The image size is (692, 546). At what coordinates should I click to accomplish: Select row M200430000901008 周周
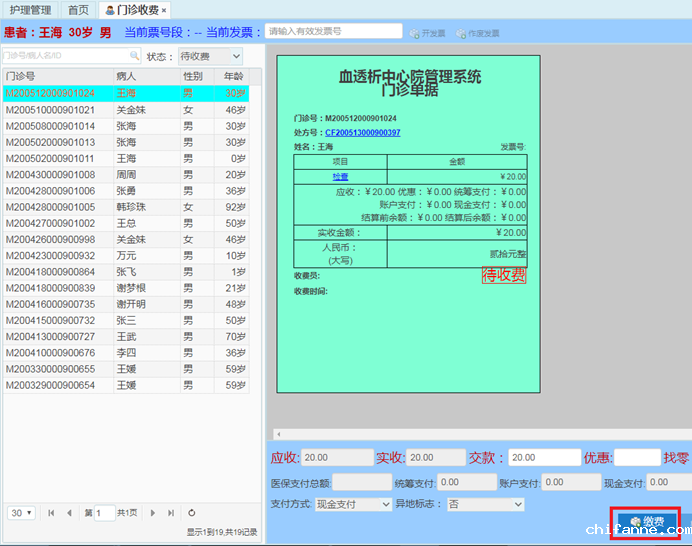pos(126,175)
